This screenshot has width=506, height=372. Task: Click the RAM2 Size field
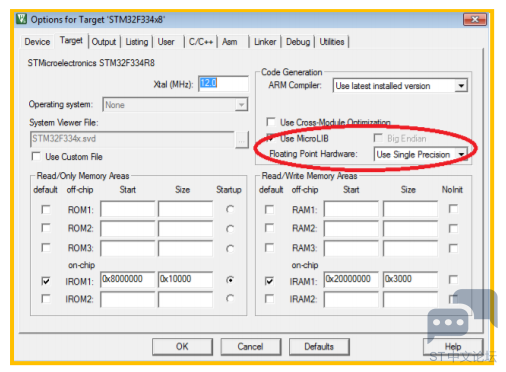tap(410, 229)
